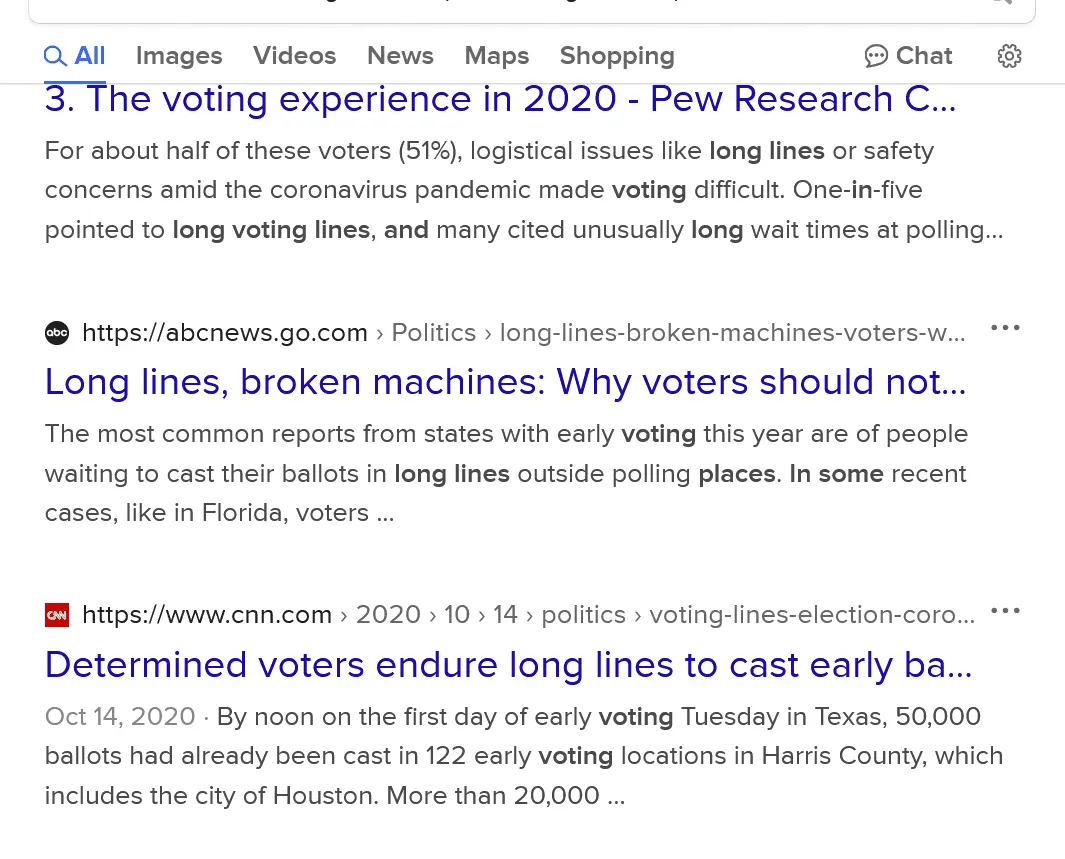
Task: Open "Long lines, broken machines" article link
Action: pyautogui.click(x=505, y=382)
